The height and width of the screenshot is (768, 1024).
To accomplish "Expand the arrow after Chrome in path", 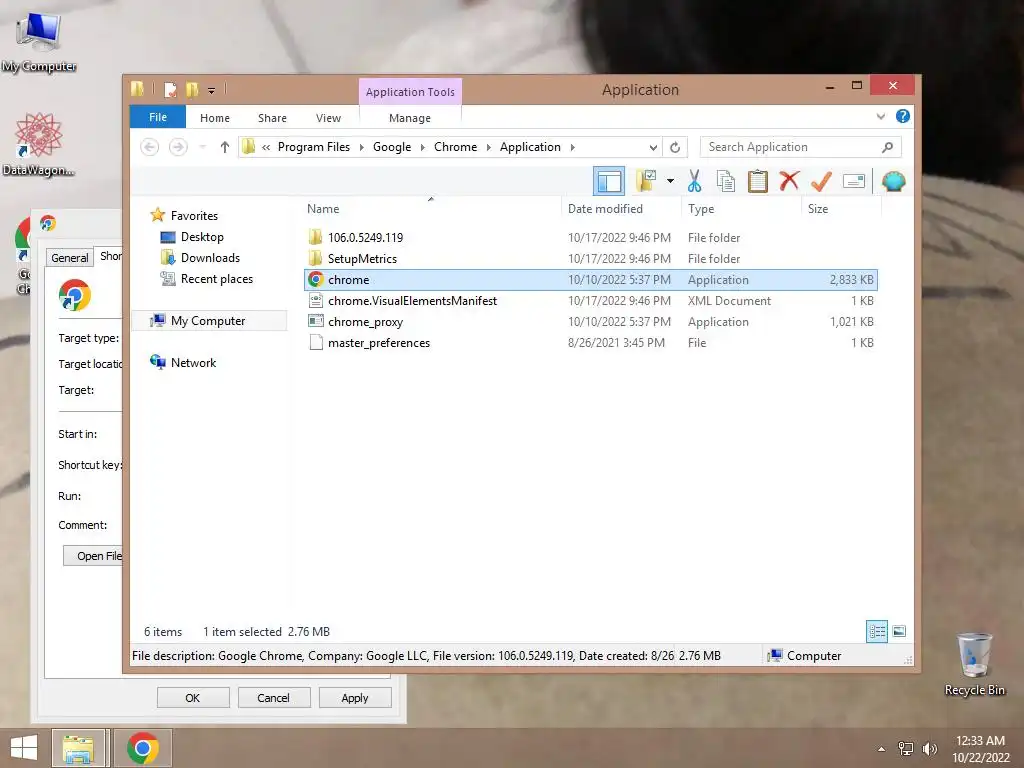I will coord(488,147).
